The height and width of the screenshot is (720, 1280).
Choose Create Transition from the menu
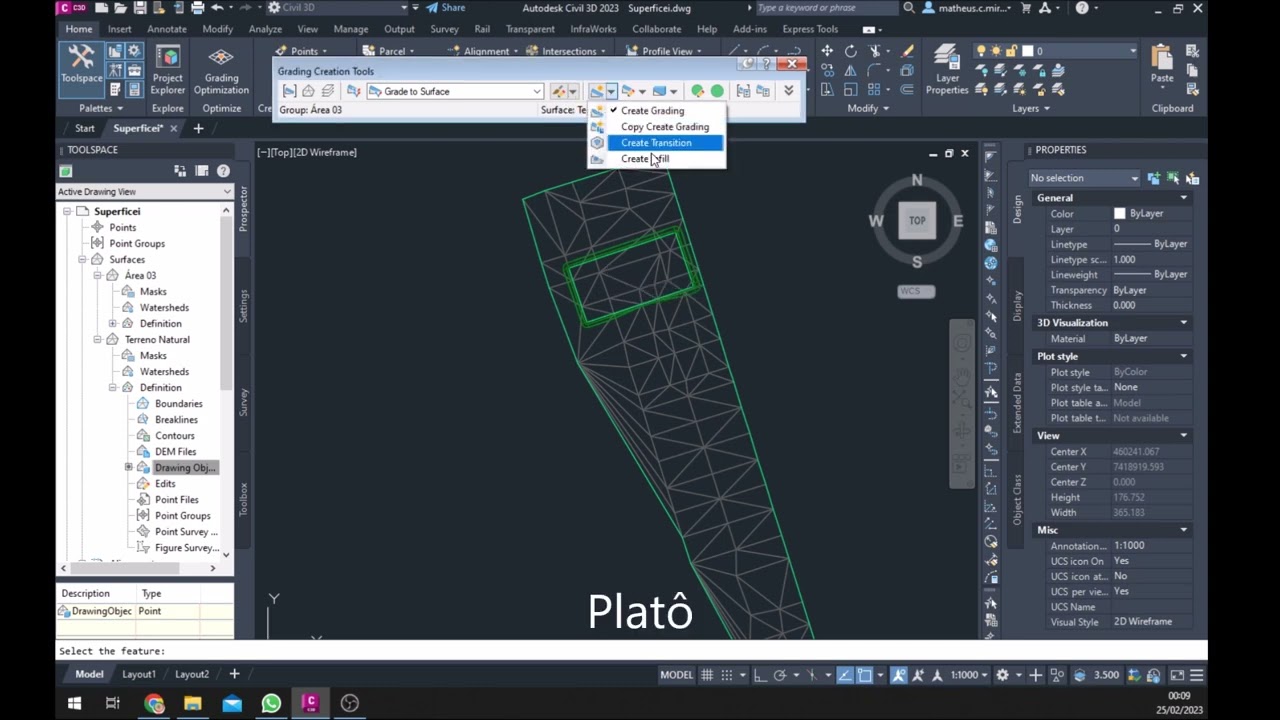point(656,143)
